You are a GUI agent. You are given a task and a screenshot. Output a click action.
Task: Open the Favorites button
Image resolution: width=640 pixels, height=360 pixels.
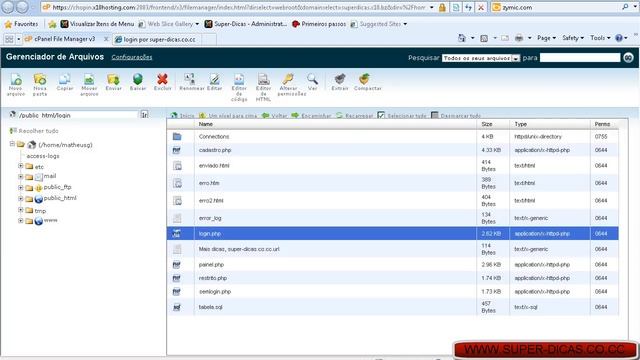coord(21,24)
